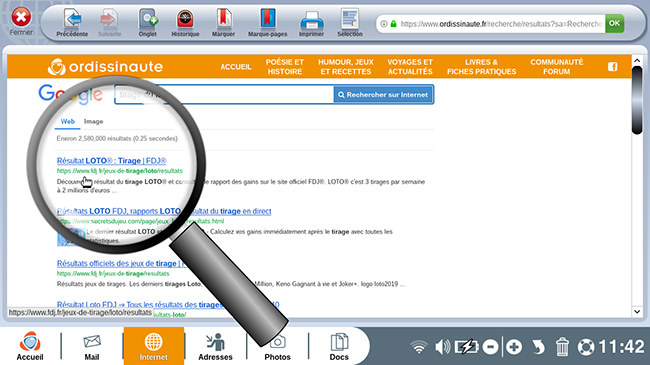Viewport: 650px width, 365px height.
Task: Select the Internet dock icon
Action: (x=153, y=346)
